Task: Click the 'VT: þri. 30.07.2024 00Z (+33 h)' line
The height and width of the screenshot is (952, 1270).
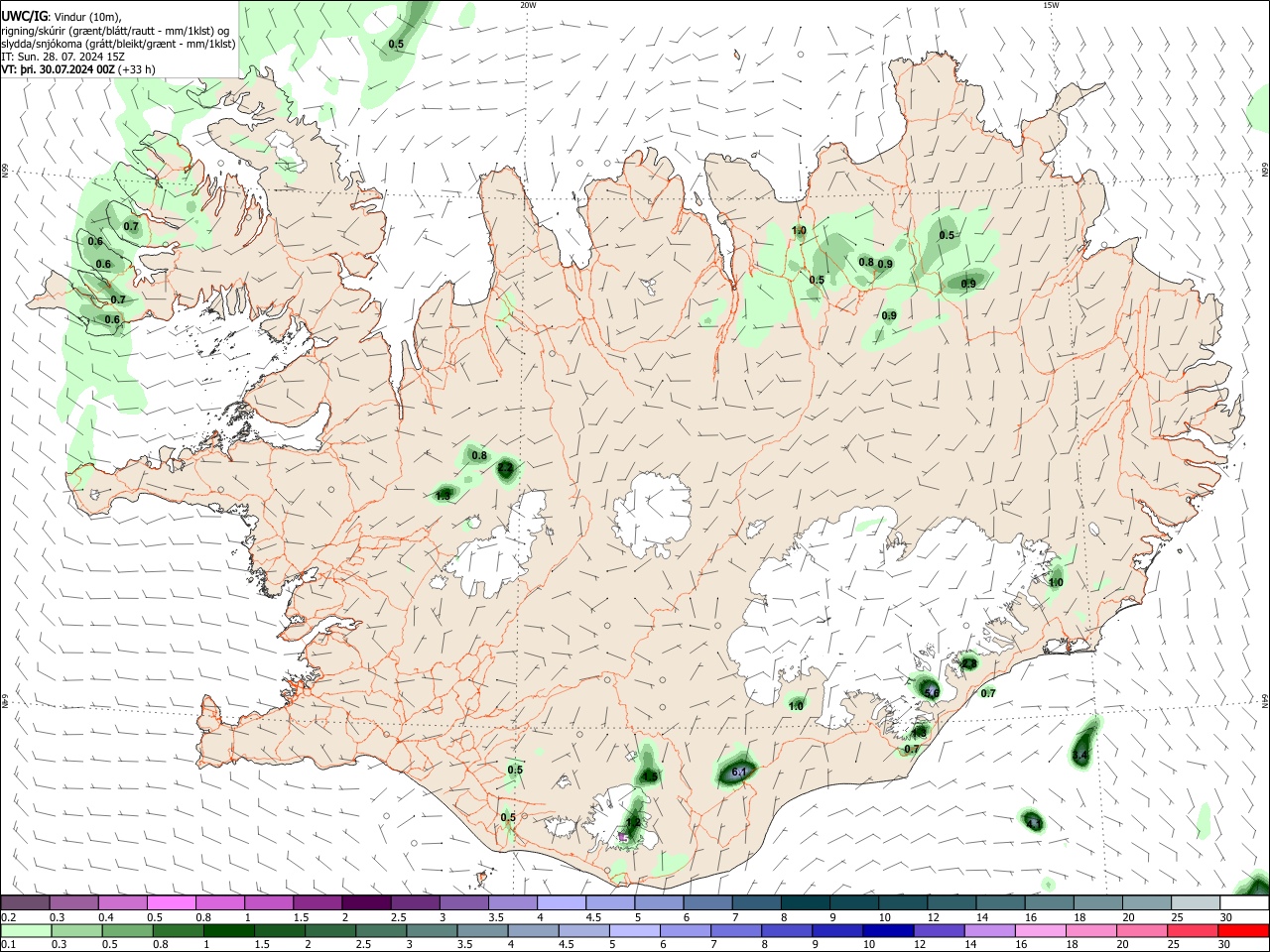Action: (77, 70)
